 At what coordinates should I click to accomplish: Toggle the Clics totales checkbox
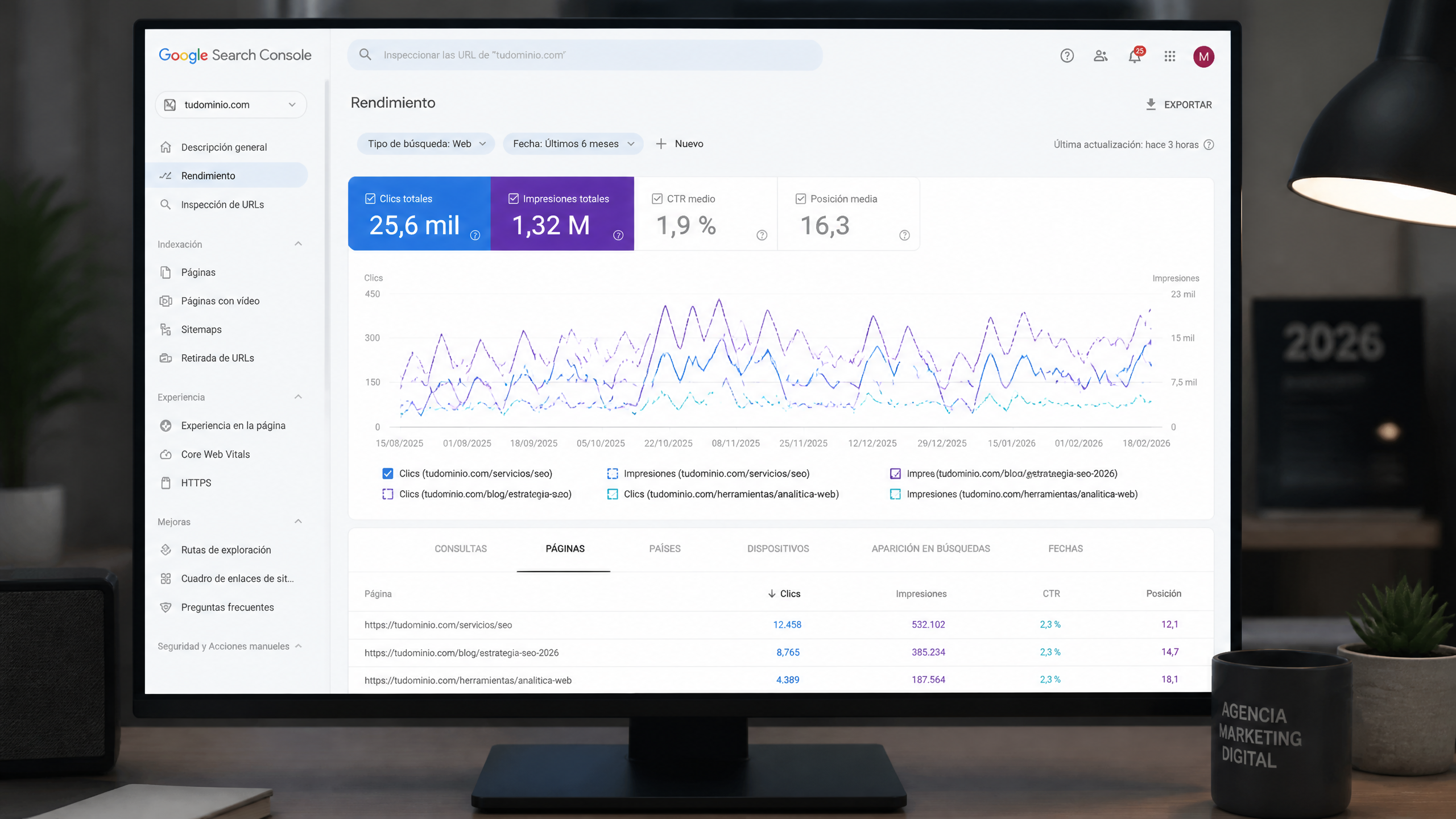(370, 198)
